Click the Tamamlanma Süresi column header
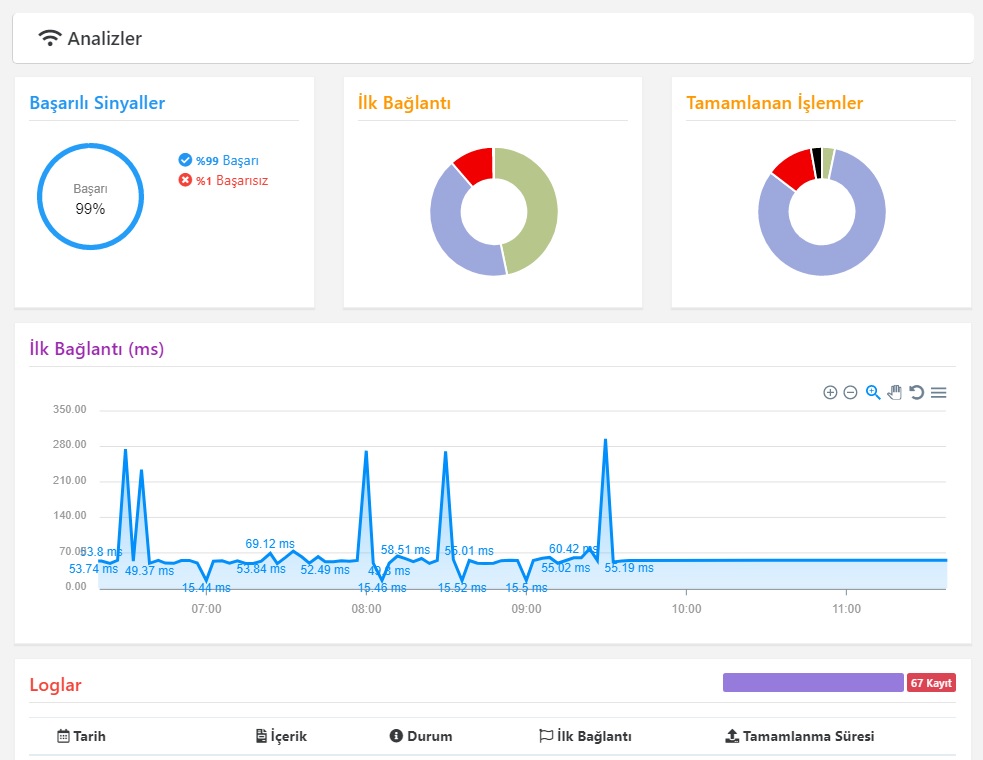Viewport: 983px width, 760px height. pos(799,736)
